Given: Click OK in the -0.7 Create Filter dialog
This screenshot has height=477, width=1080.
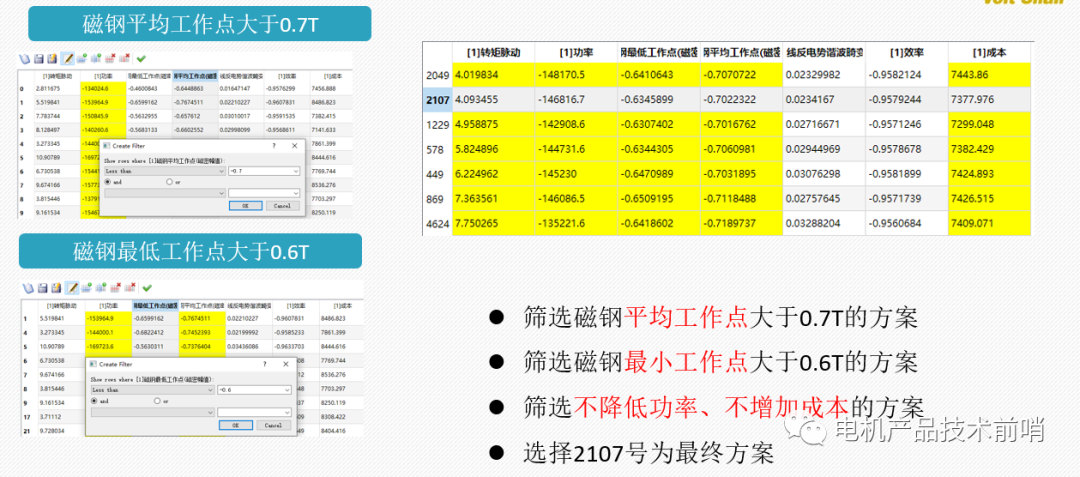Looking at the screenshot, I should click(x=246, y=206).
